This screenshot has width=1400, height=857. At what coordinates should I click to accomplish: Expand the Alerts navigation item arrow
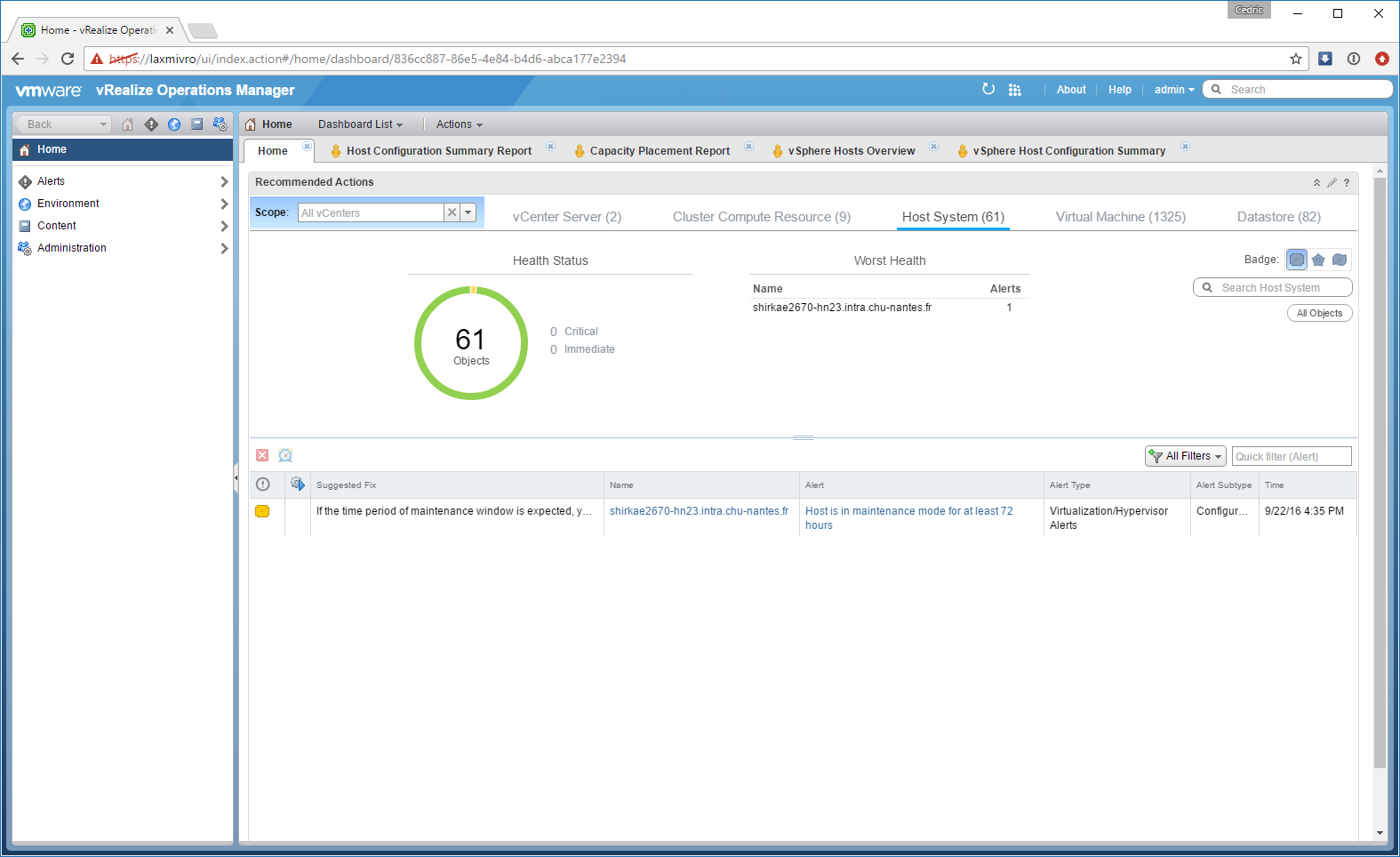[224, 181]
